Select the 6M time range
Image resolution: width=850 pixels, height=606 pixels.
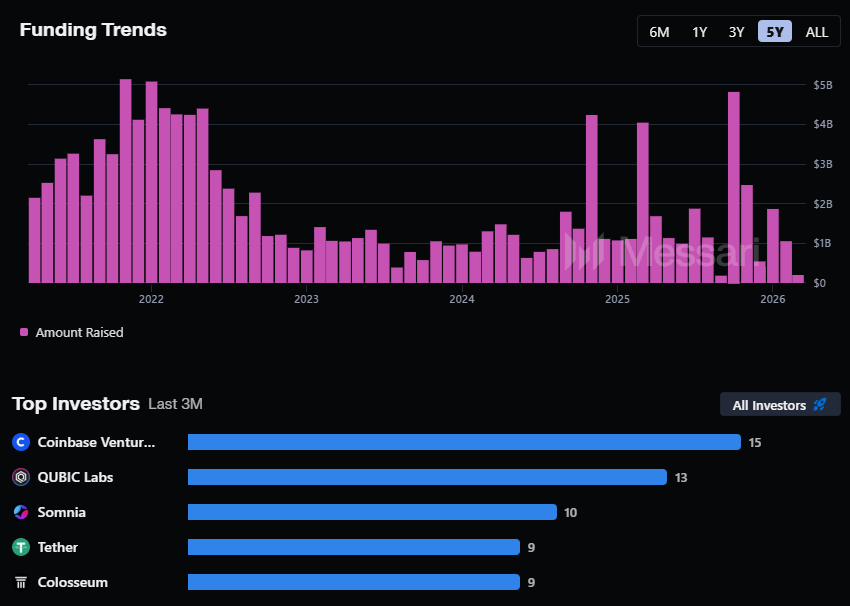tap(659, 31)
